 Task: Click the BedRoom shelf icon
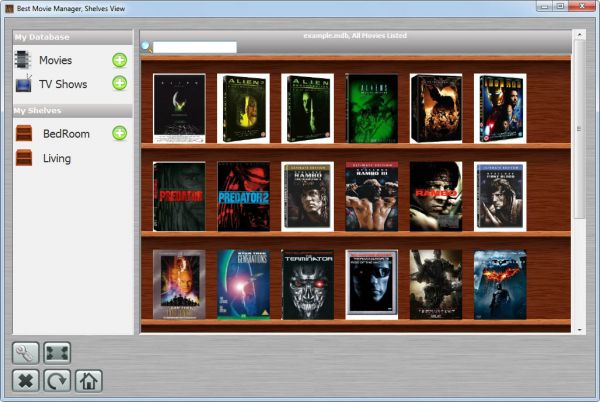click(x=24, y=133)
